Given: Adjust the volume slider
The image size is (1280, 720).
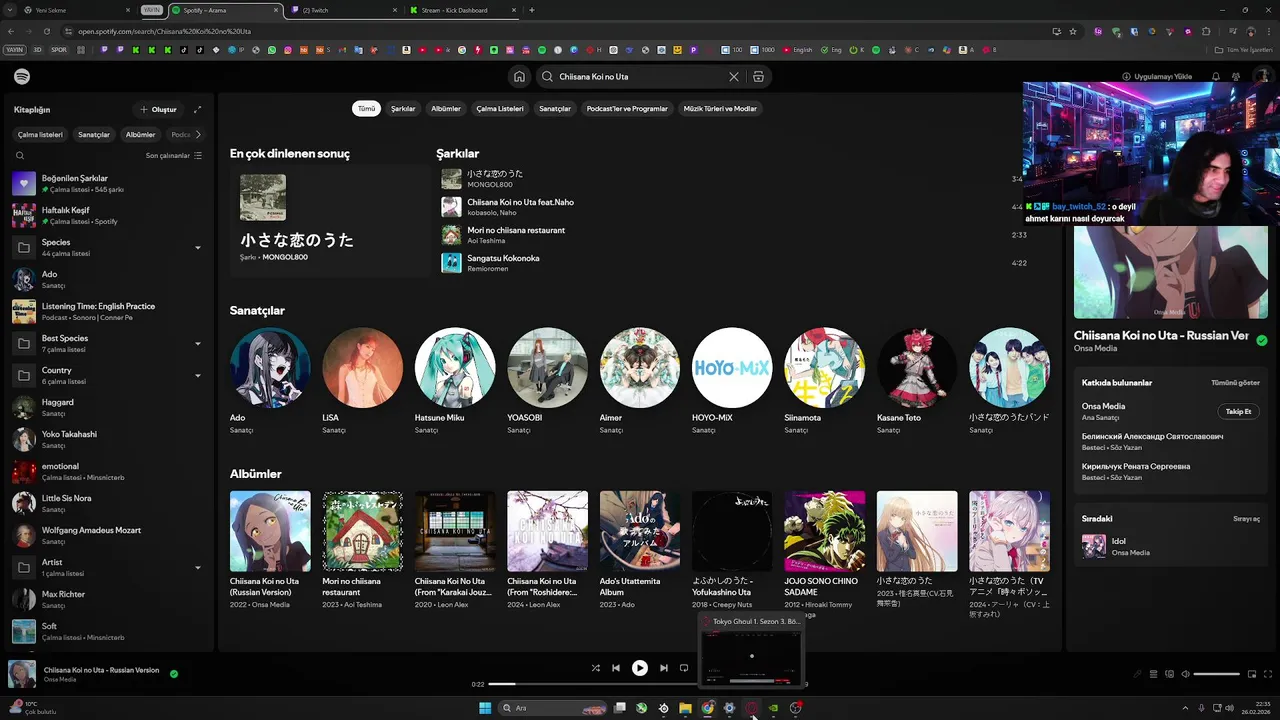Looking at the screenshot, I should click(x=1217, y=674).
